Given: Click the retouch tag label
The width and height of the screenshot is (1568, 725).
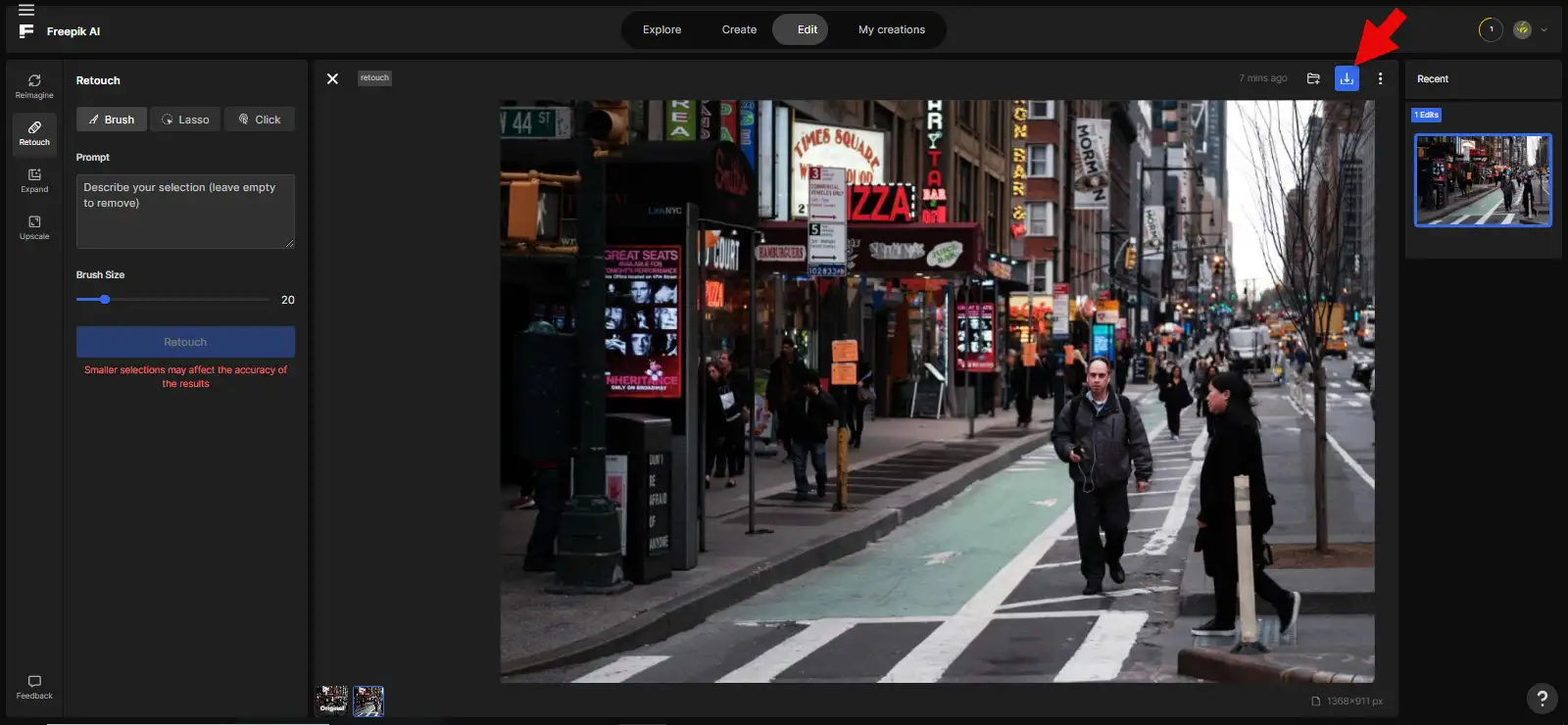Looking at the screenshot, I should (x=374, y=78).
